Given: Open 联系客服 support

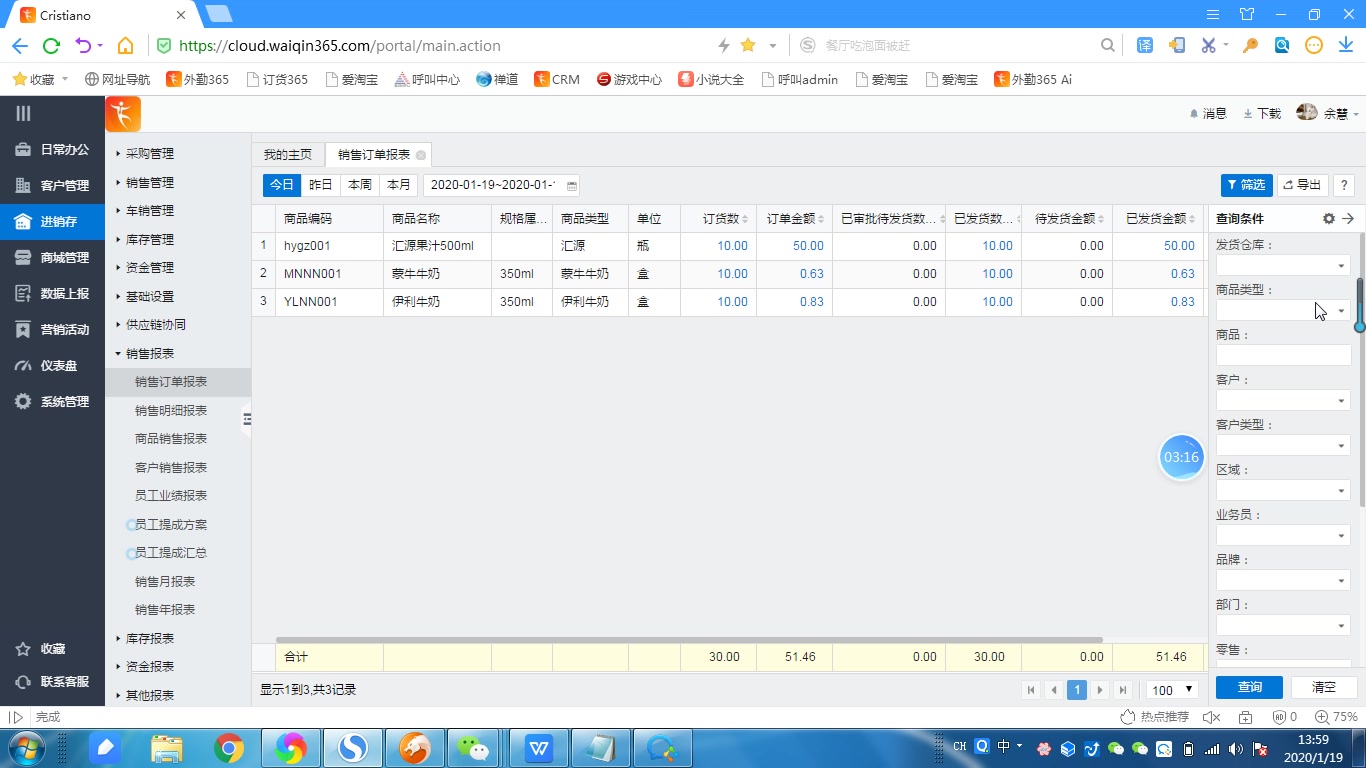Looking at the screenshot, I should 52,682.
